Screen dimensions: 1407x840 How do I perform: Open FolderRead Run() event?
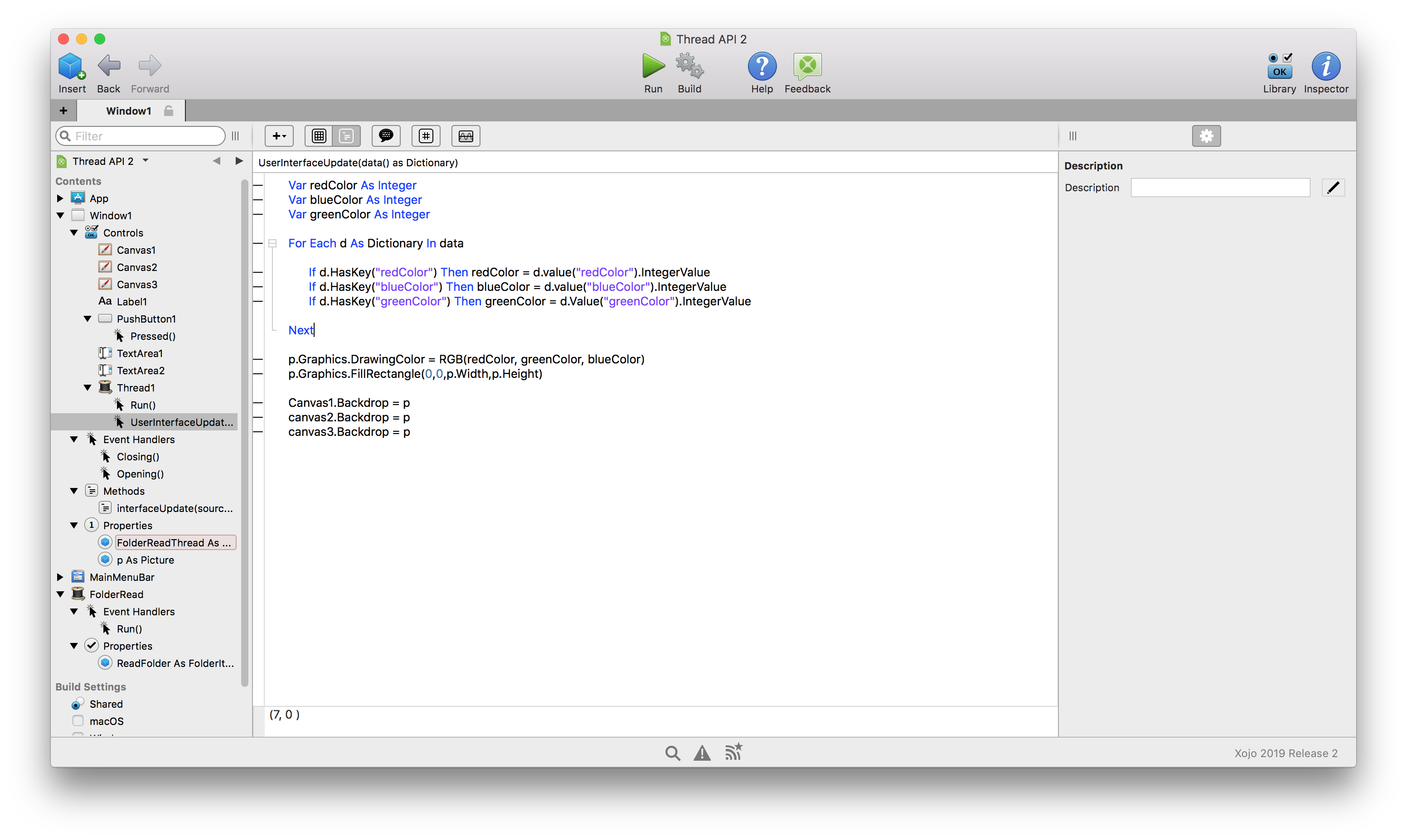pos(129,629)
